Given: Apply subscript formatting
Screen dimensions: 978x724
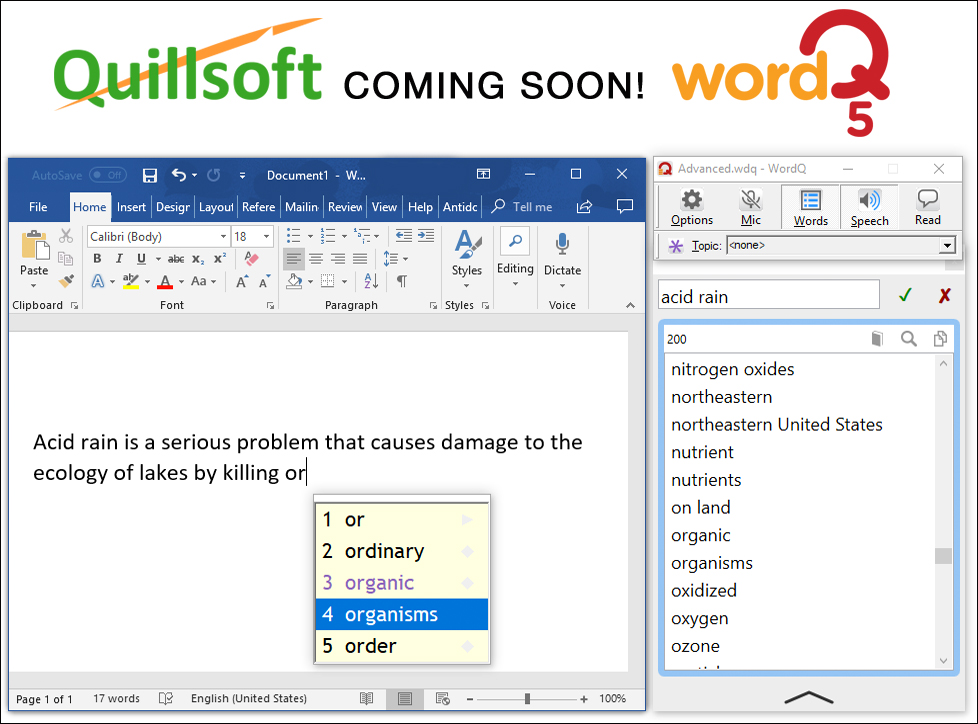Looking at the screenshot, I should (198, 259).
